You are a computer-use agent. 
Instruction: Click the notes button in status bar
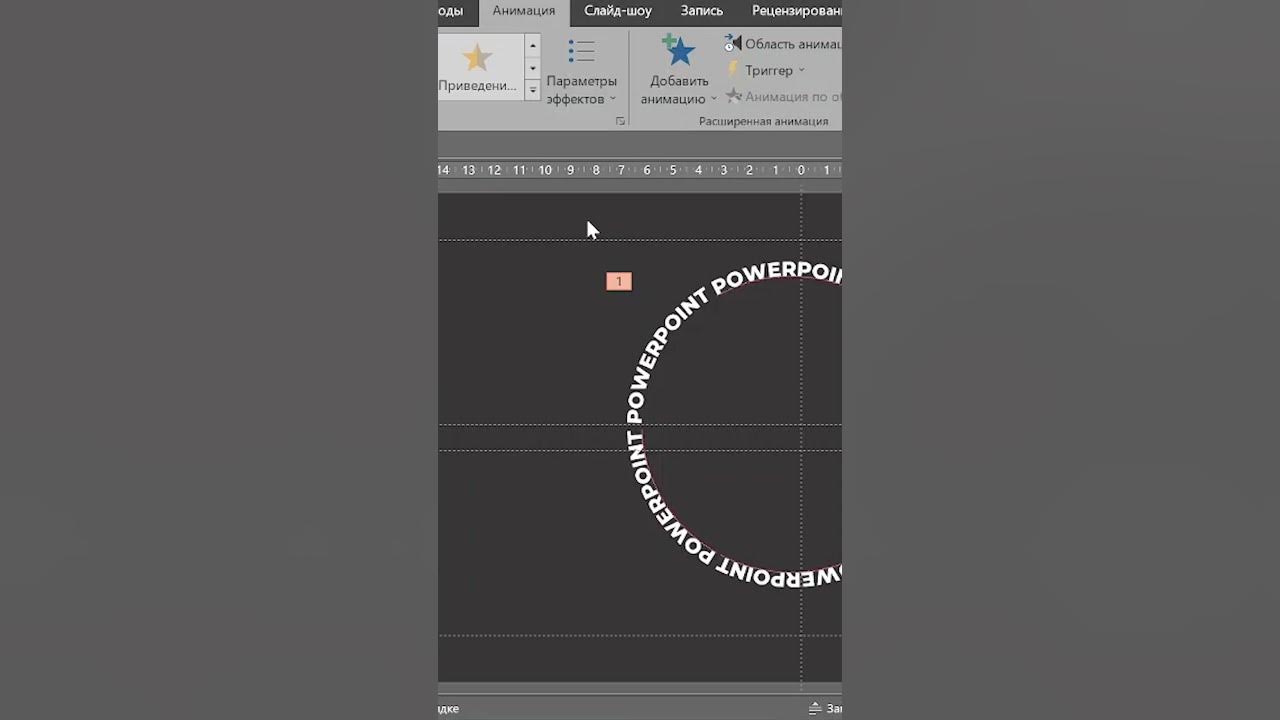825,709
